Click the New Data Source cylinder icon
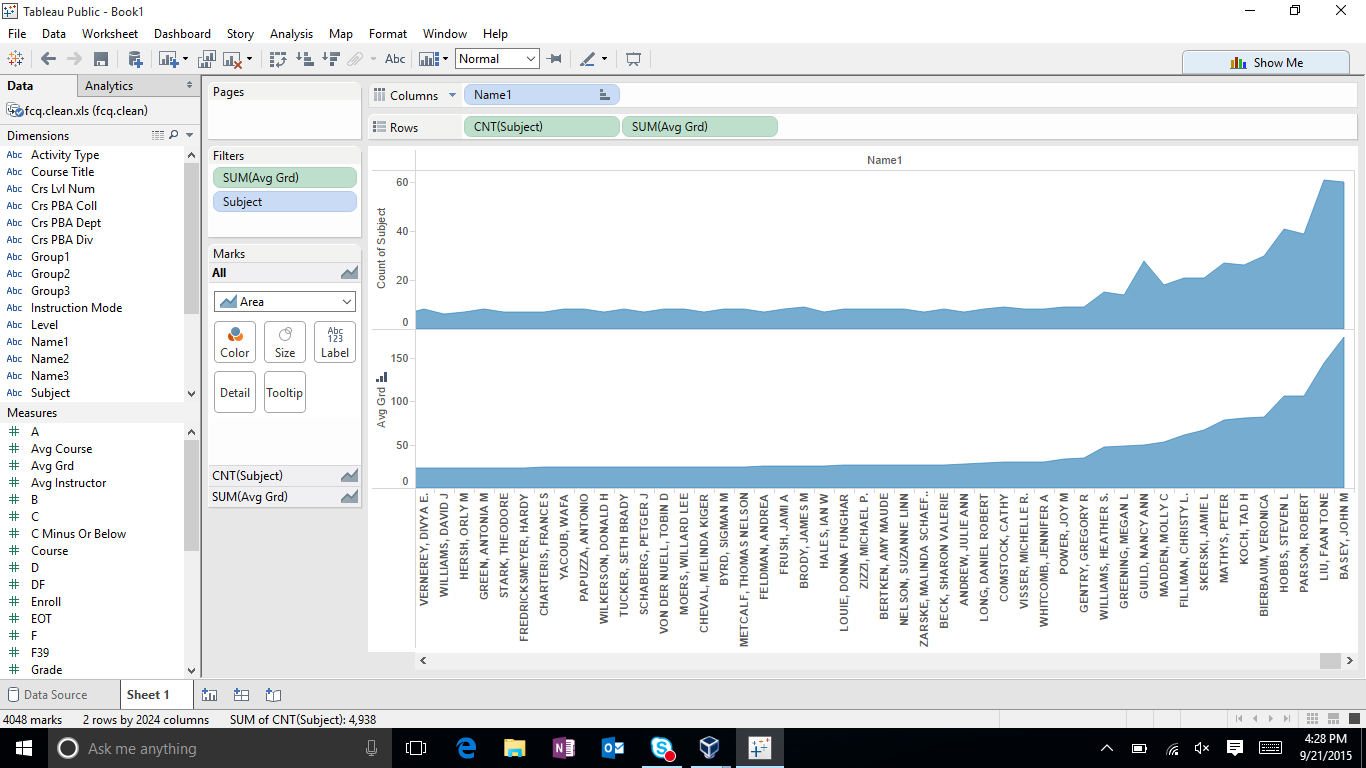This screenshot has height=768, width=1366. click(x=134, y=59)
